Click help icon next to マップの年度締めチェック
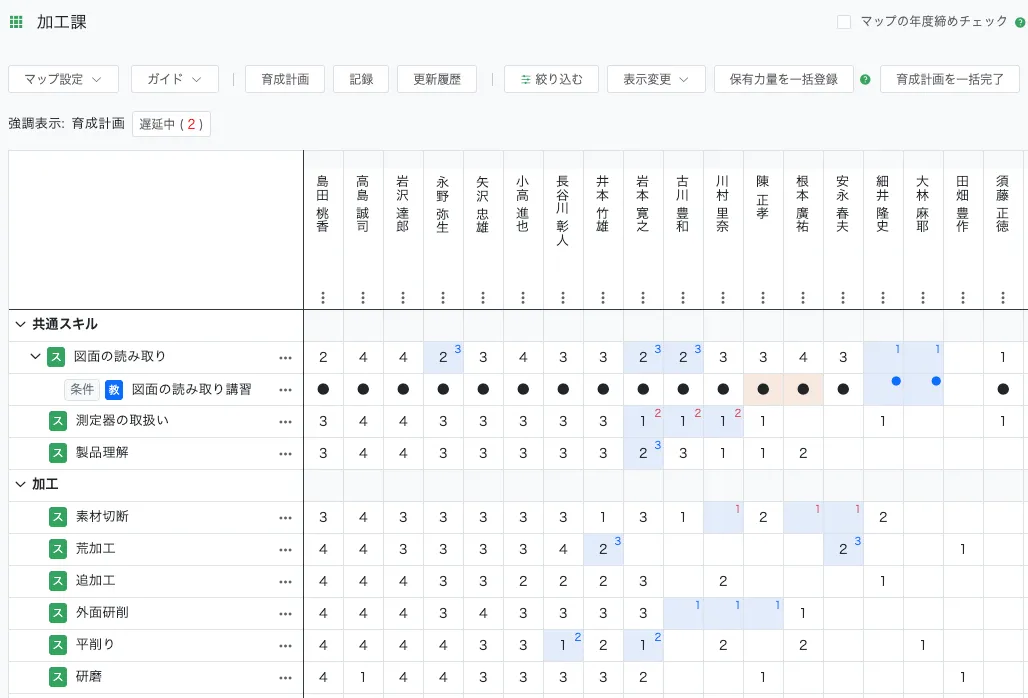This screenshot has width=1028, height=698. click(x=1020, y=22)
